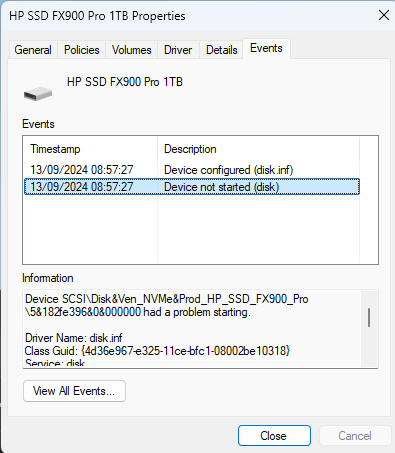The height and width of the screenshot is (453, 395).
Task: Open the Details tab
Action: point(222,50)
